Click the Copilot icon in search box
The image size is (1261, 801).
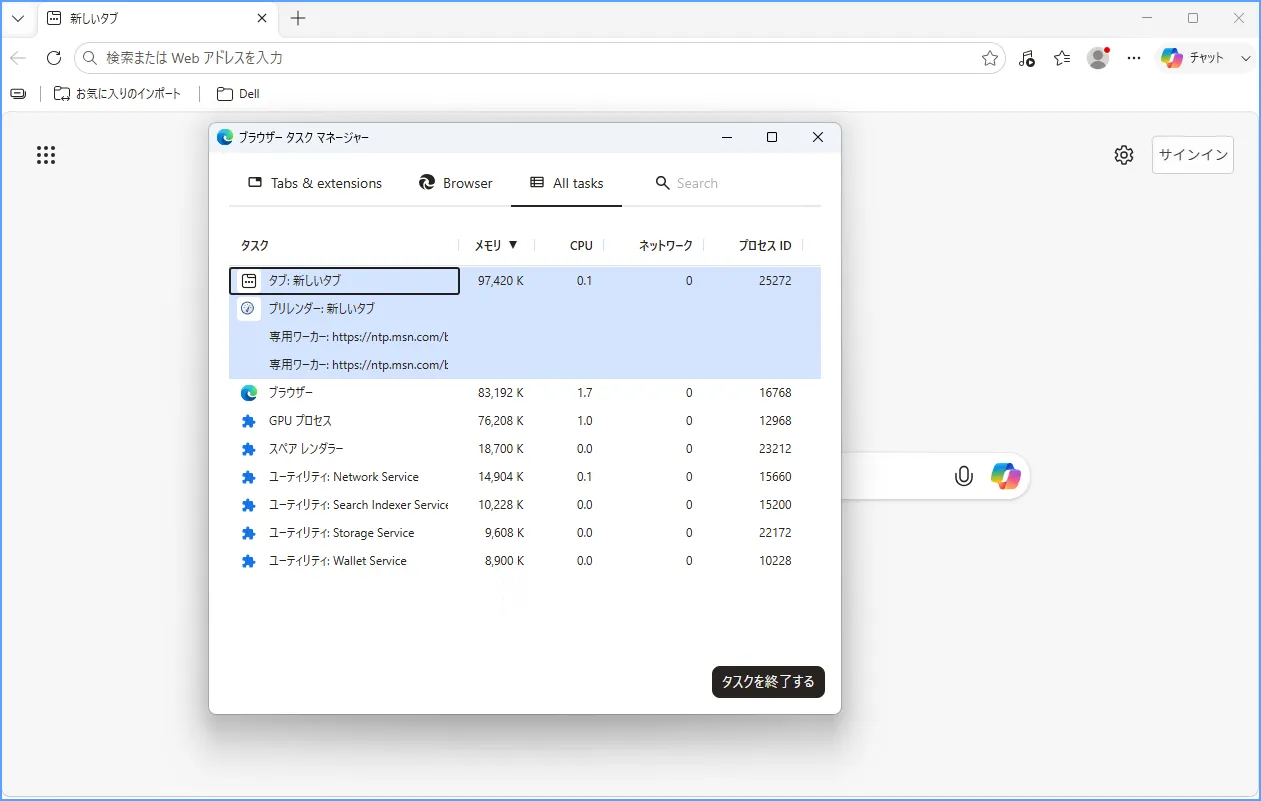(x=1006, y=476)
